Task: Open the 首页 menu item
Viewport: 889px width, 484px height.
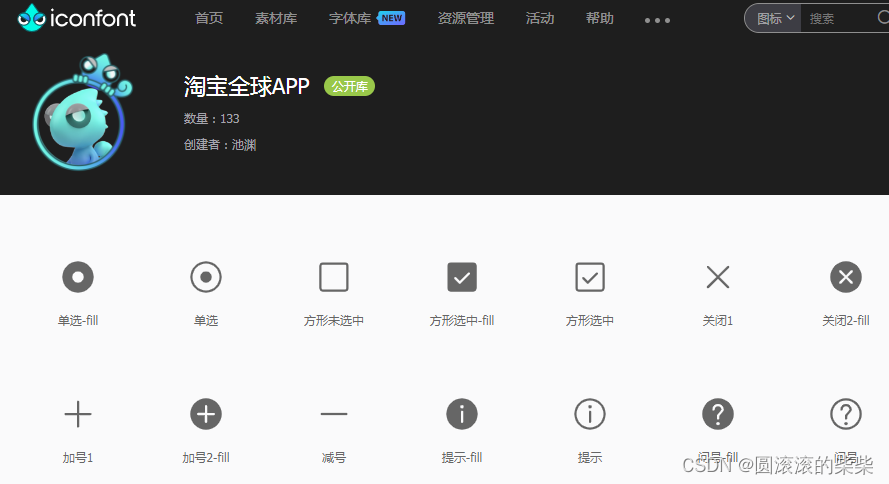Action: tap(209, 19)
